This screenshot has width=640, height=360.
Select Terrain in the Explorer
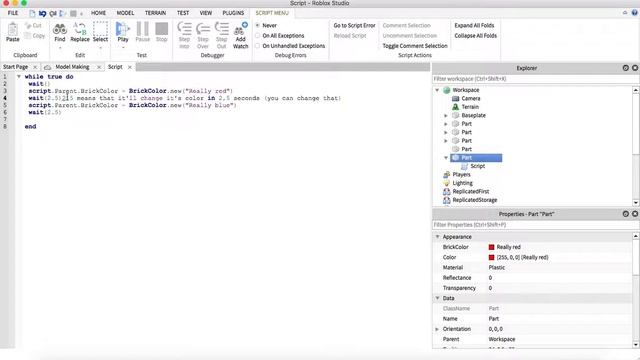click(x=470, y=107)
